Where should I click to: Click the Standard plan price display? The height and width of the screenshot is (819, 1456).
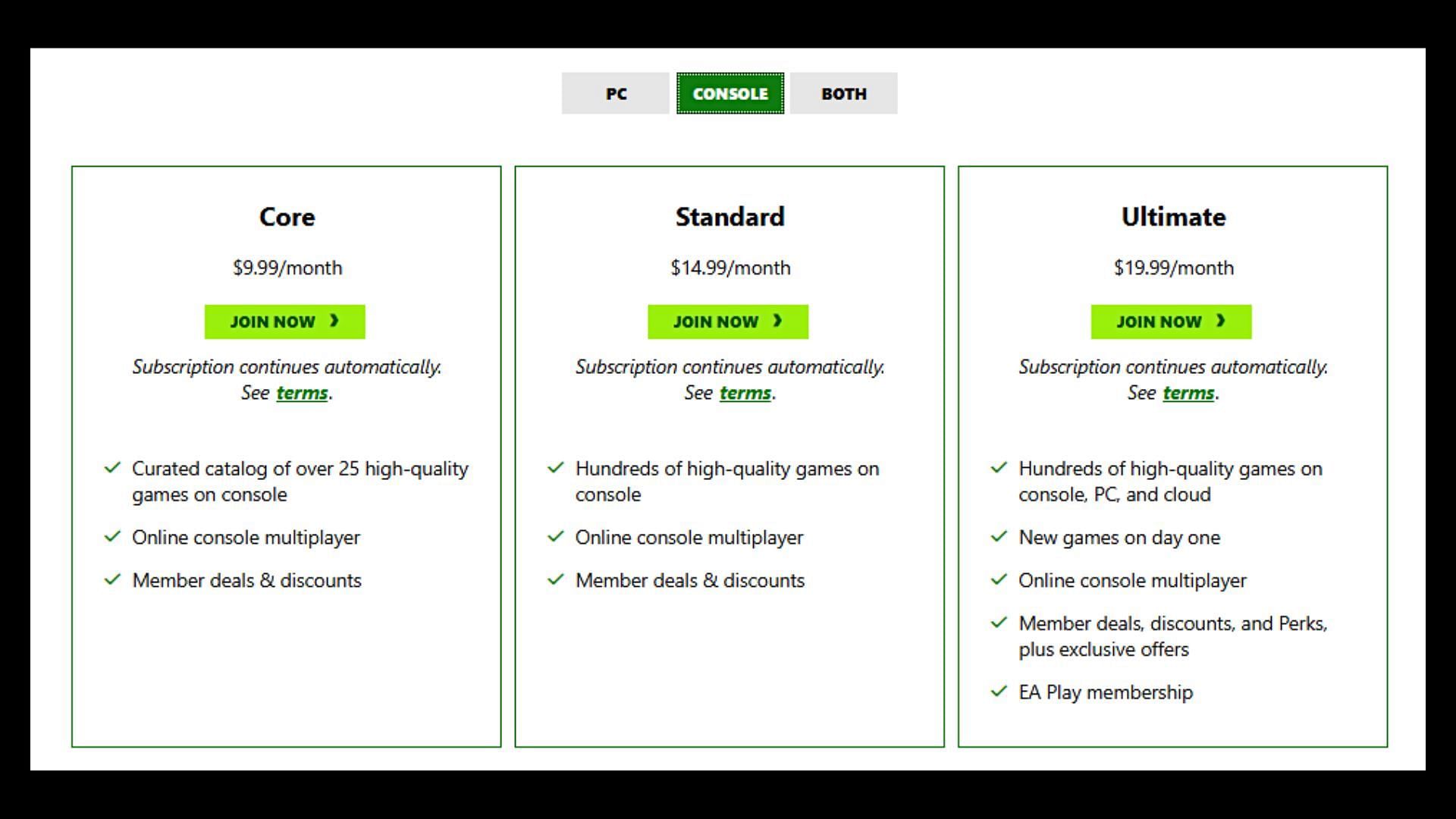pyautogui.click(x=728, y=267)
